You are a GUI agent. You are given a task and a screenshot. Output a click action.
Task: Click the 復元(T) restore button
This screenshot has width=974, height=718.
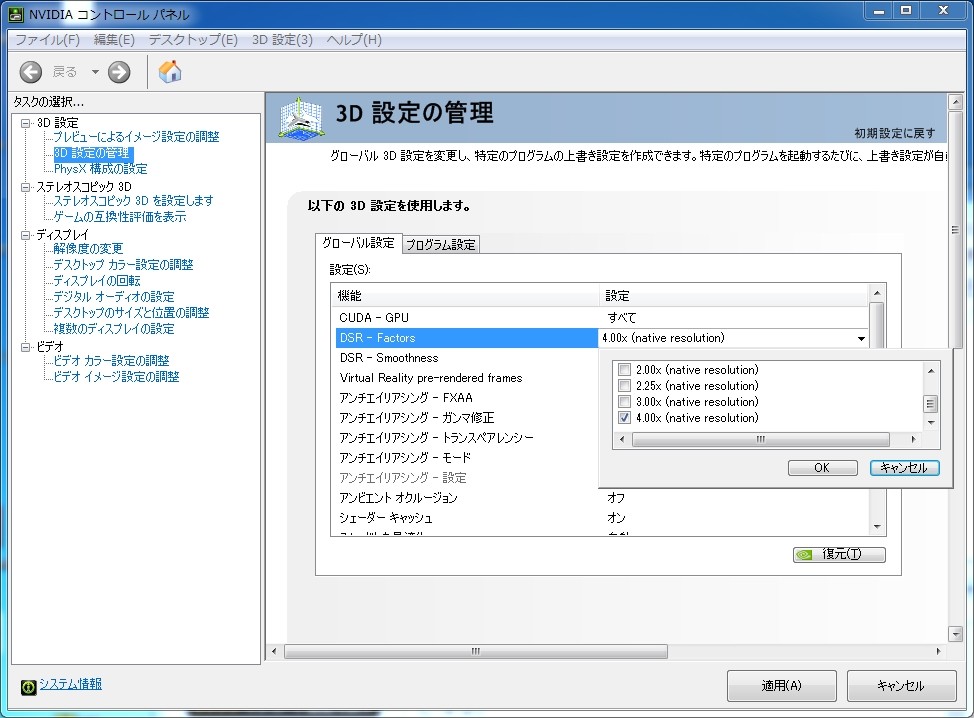point(839,554)
